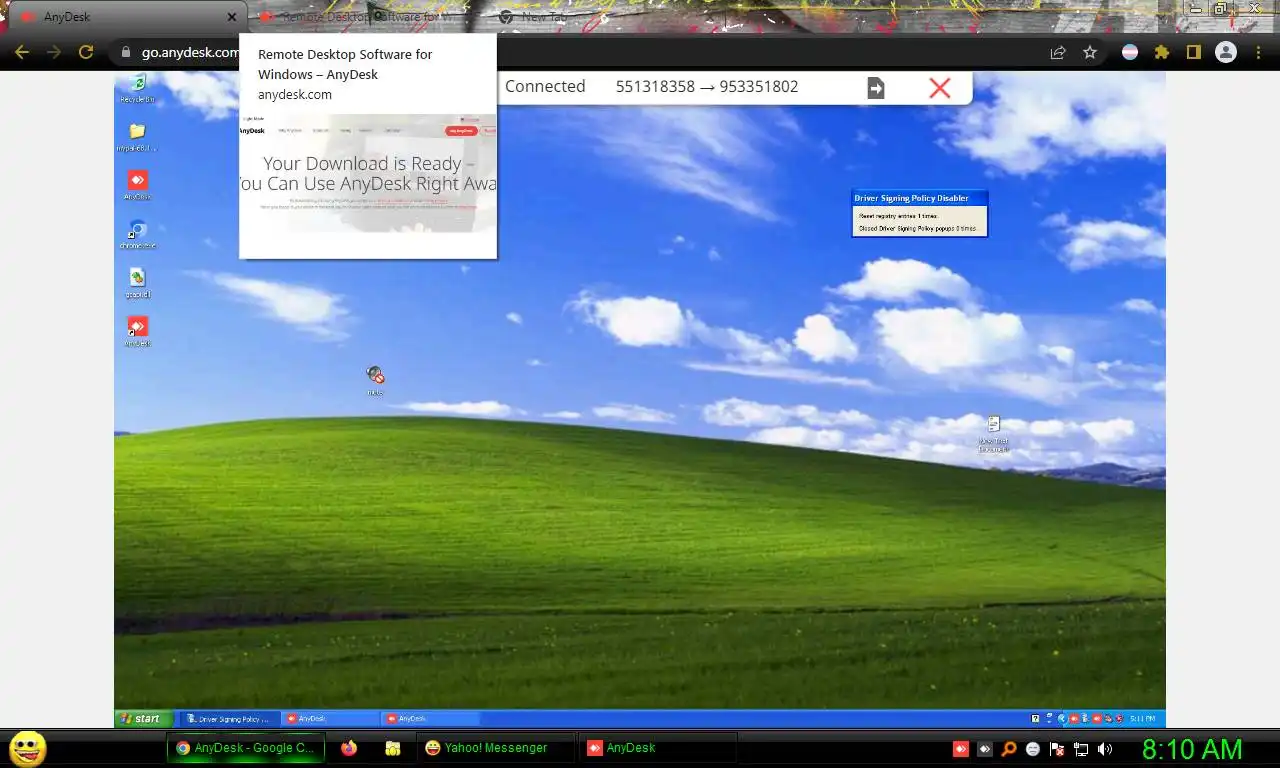Share this page using the share icon
Image resolution: width=1280 pixels, height=768 pixels.
coord(1058,52)
